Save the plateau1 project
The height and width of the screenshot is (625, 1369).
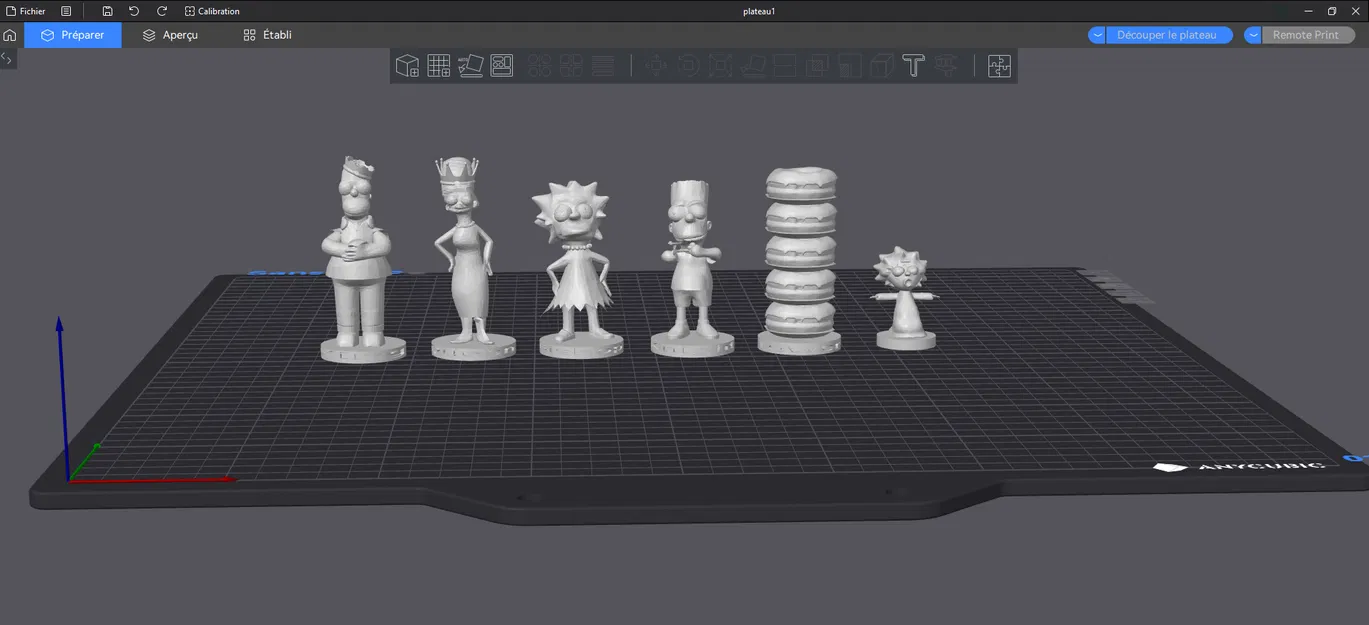tap(106, 11)
